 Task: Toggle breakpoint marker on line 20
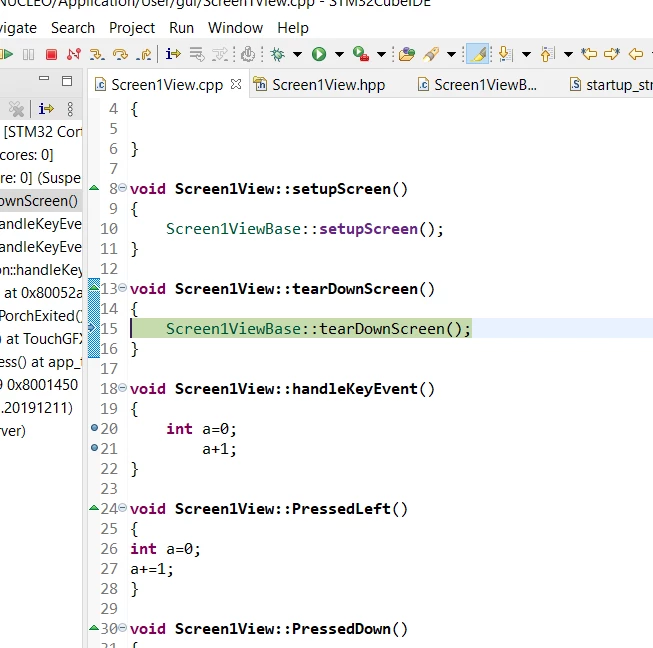(95, 428)
